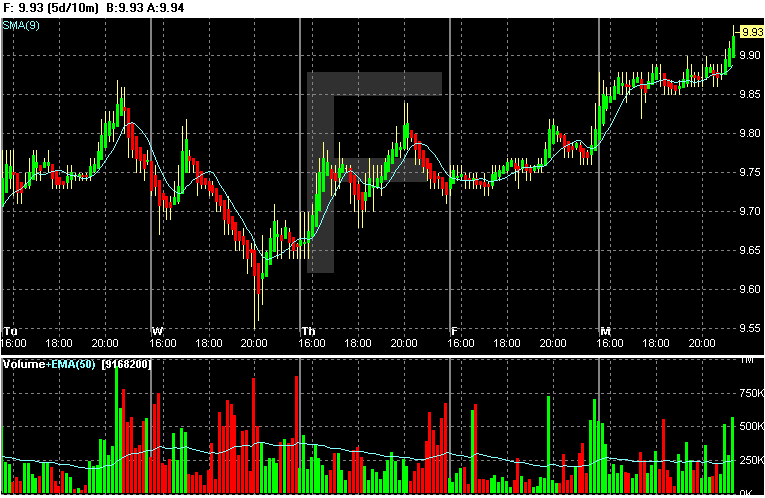Viewport: 765px width, 498px height.
Task: Click Friday's 20:00 time label
Action: [552, 343]
